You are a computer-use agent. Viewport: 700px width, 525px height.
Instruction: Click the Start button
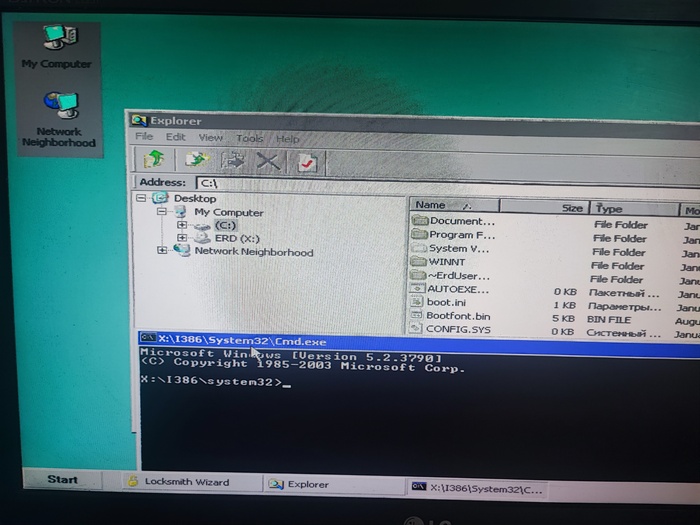(x=62, y=480)
